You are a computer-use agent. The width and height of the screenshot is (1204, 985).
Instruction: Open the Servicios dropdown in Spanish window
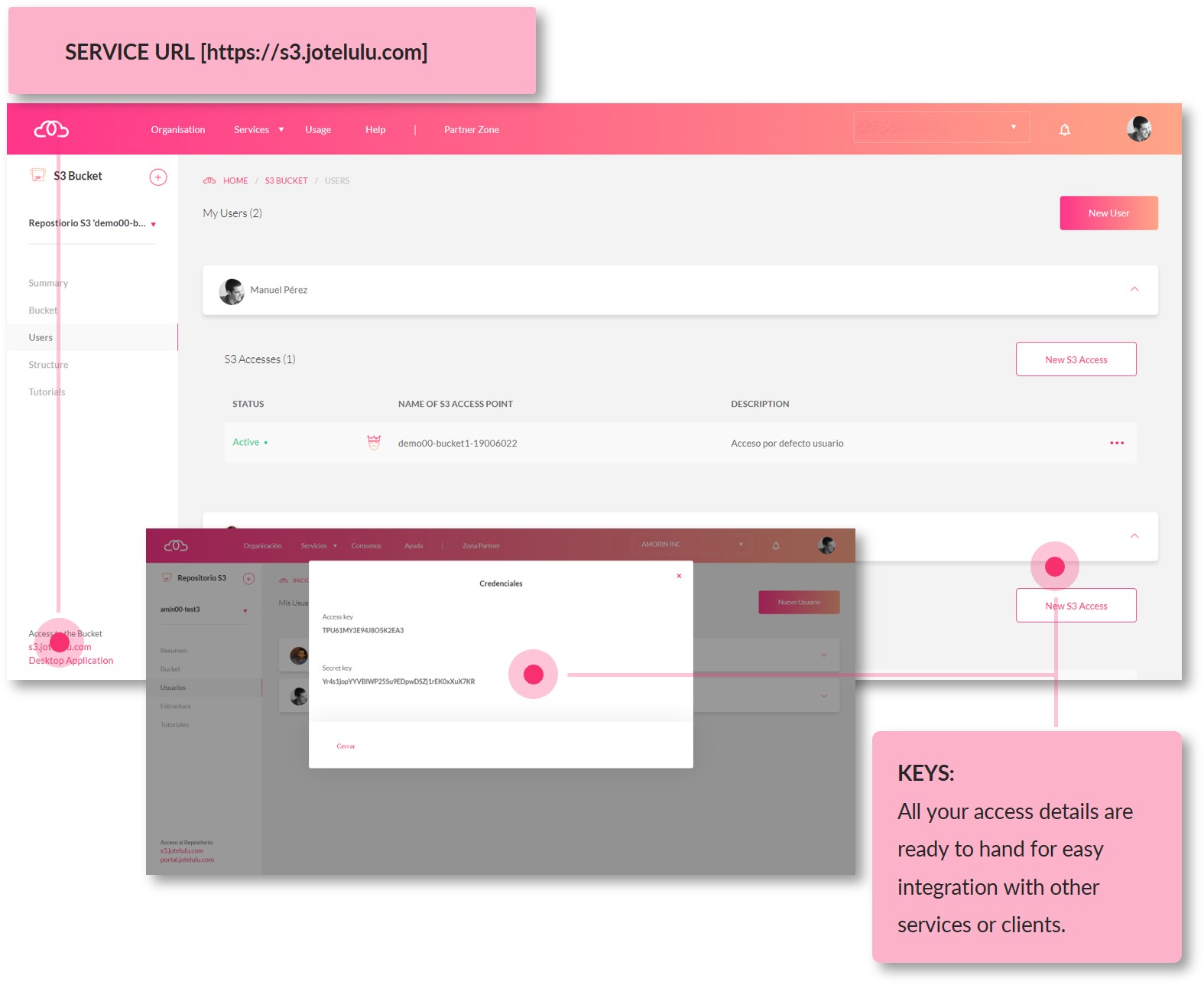tap(319, 545)
